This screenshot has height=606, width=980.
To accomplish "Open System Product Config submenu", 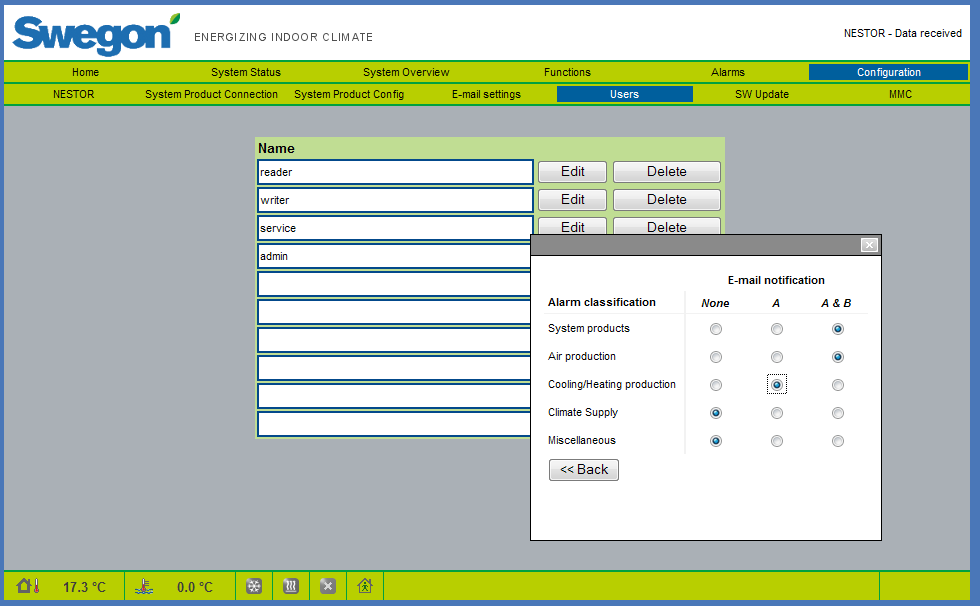I will [349, 94].
